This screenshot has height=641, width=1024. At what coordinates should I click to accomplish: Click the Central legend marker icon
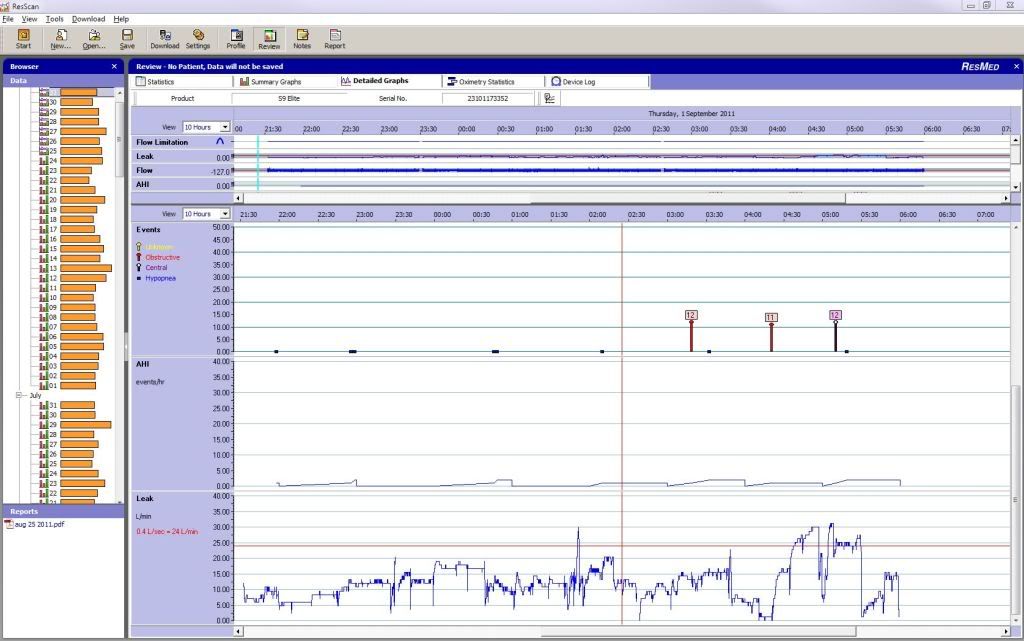(x=138, y=268)
